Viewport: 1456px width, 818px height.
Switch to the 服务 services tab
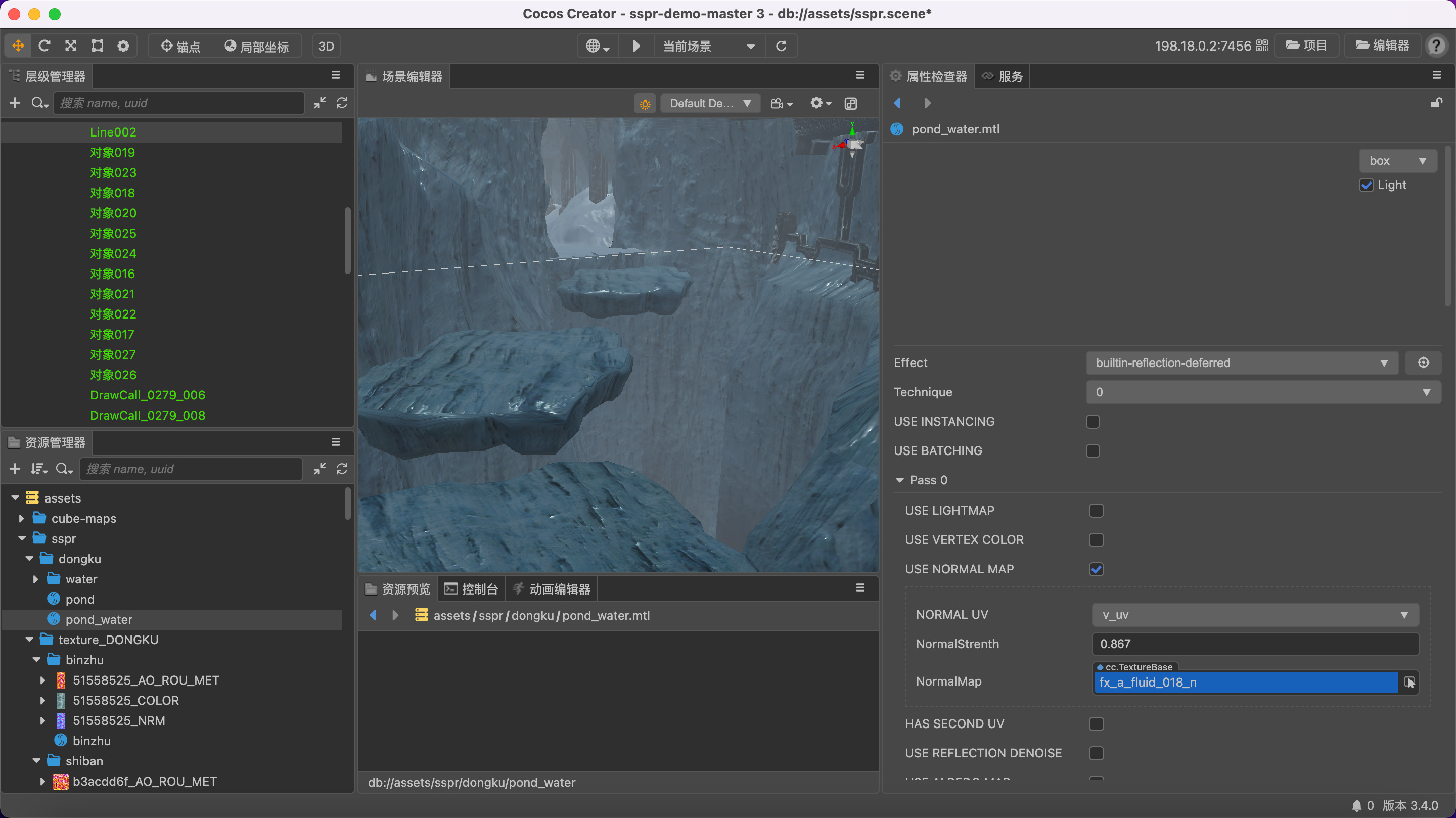1003,76
